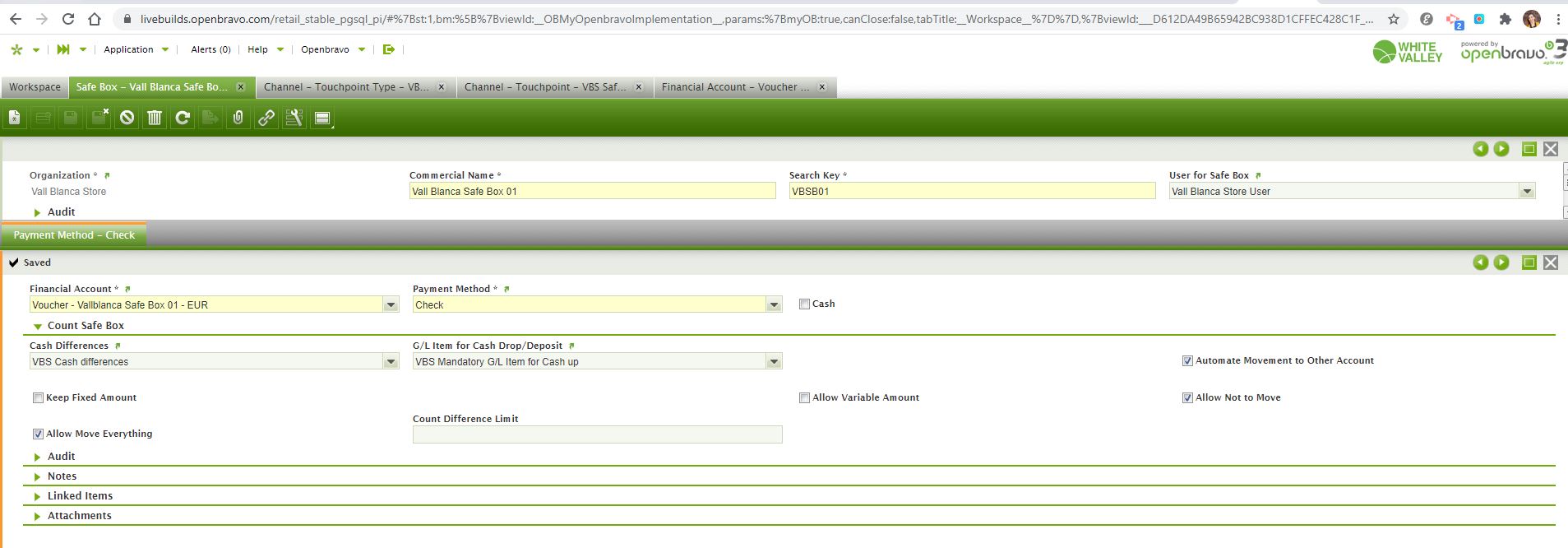Uncheck the Allow Not to Move checkbox
This screenshot has width=1568, height=548.
(x=1187, y=397)
